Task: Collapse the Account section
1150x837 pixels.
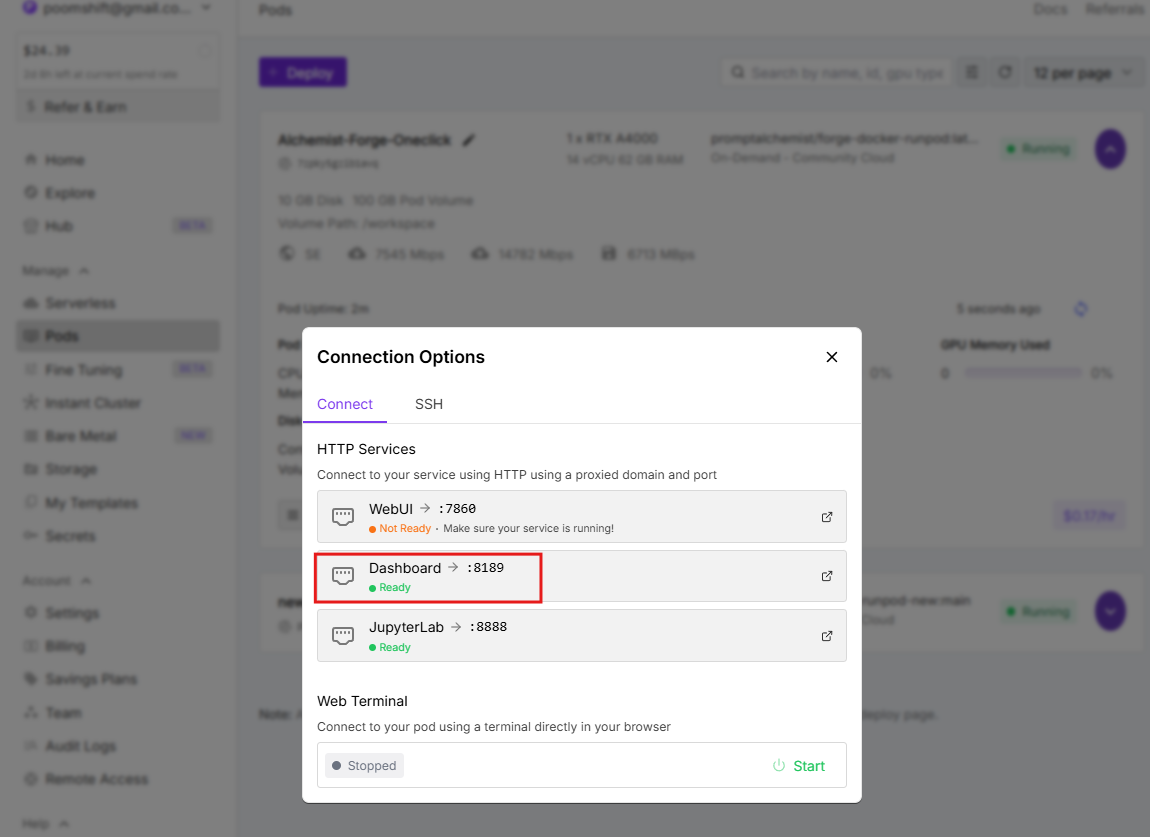Action: (57, 581)
